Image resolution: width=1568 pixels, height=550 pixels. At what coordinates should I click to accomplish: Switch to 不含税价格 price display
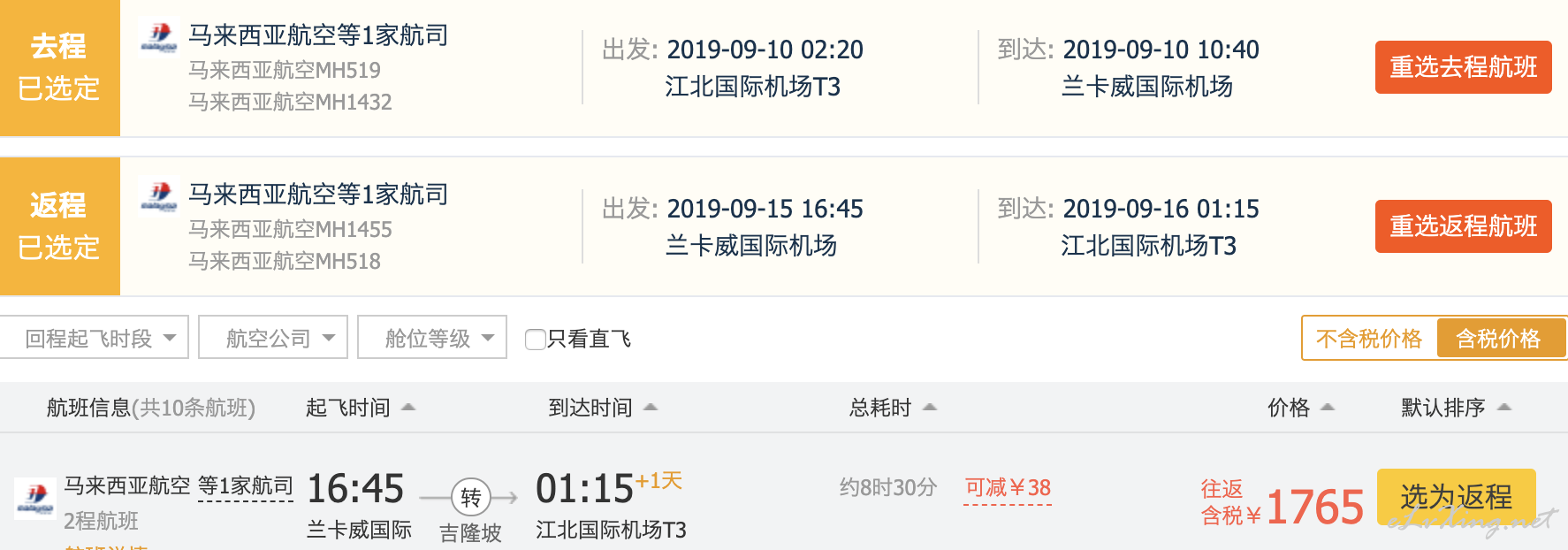coord(1369,339)
